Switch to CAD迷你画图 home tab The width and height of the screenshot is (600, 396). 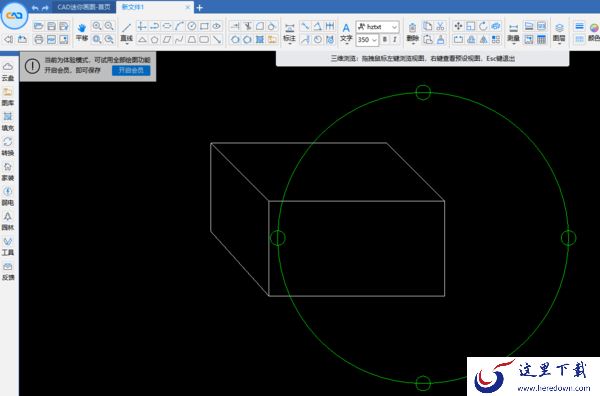pyautogui.click(x=84, y=7)
